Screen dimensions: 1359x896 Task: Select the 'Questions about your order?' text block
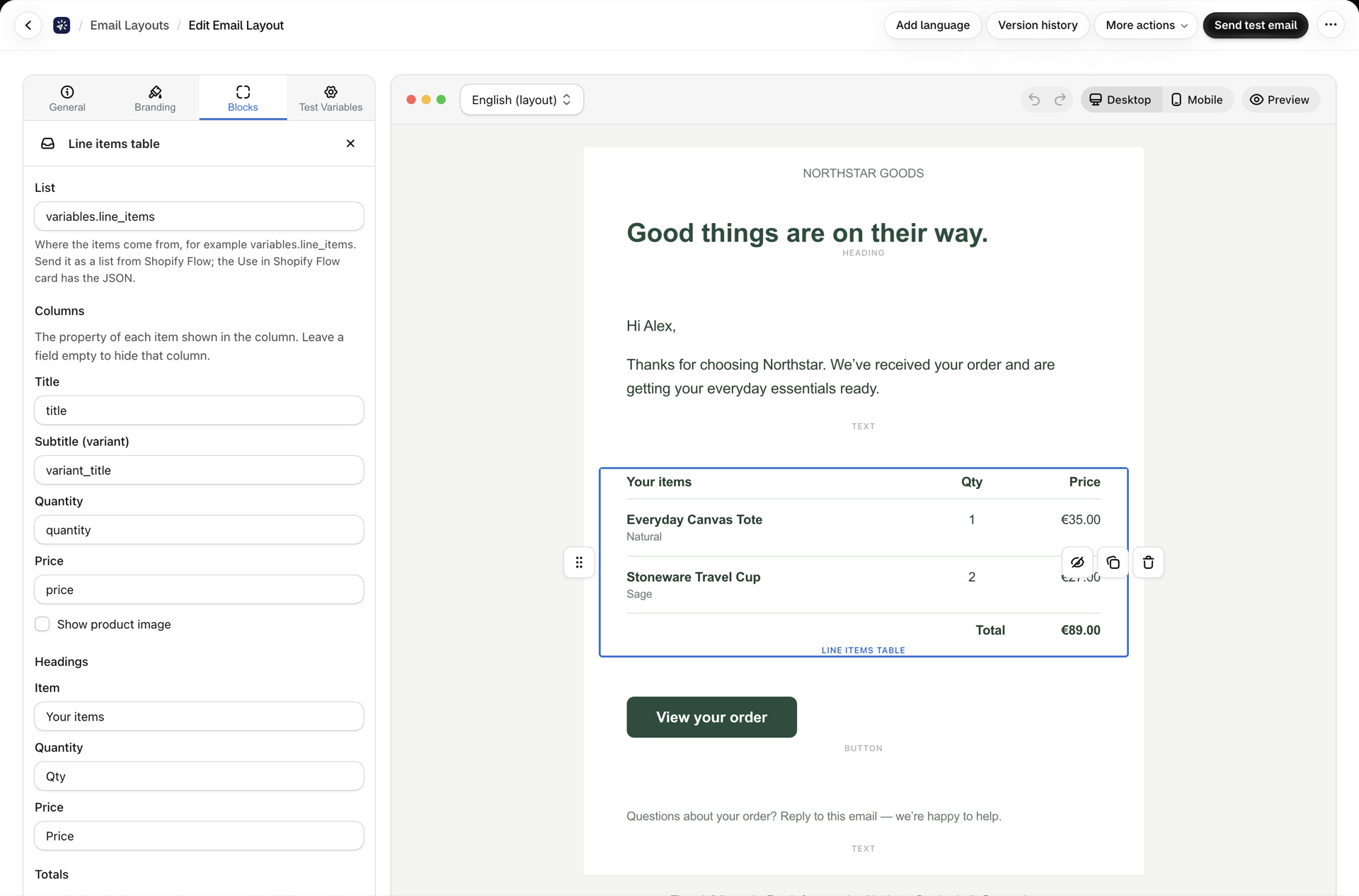(x=814, y=816)
